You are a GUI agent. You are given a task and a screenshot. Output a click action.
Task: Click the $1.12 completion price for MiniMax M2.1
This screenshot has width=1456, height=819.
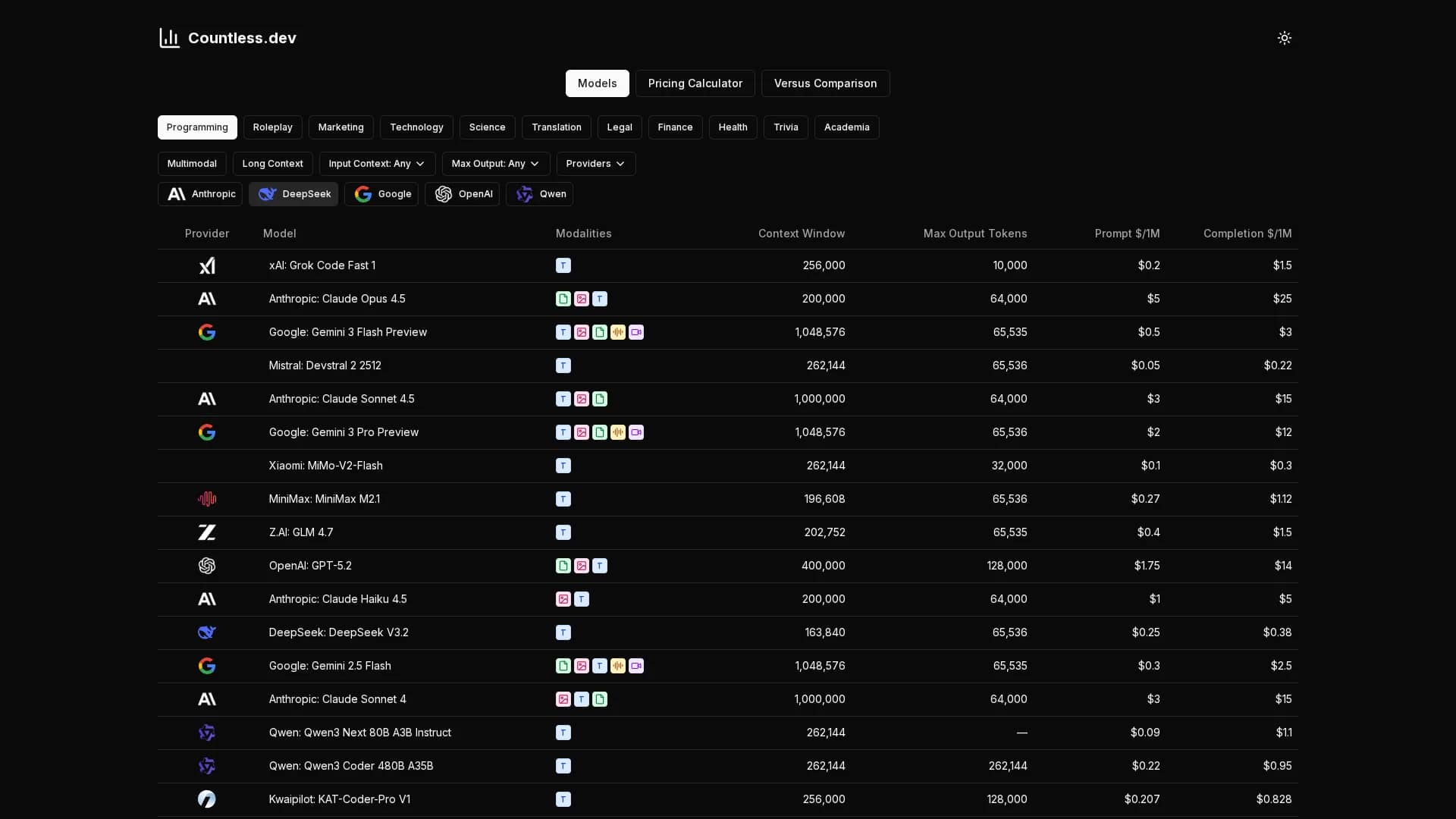point(1281,499)
